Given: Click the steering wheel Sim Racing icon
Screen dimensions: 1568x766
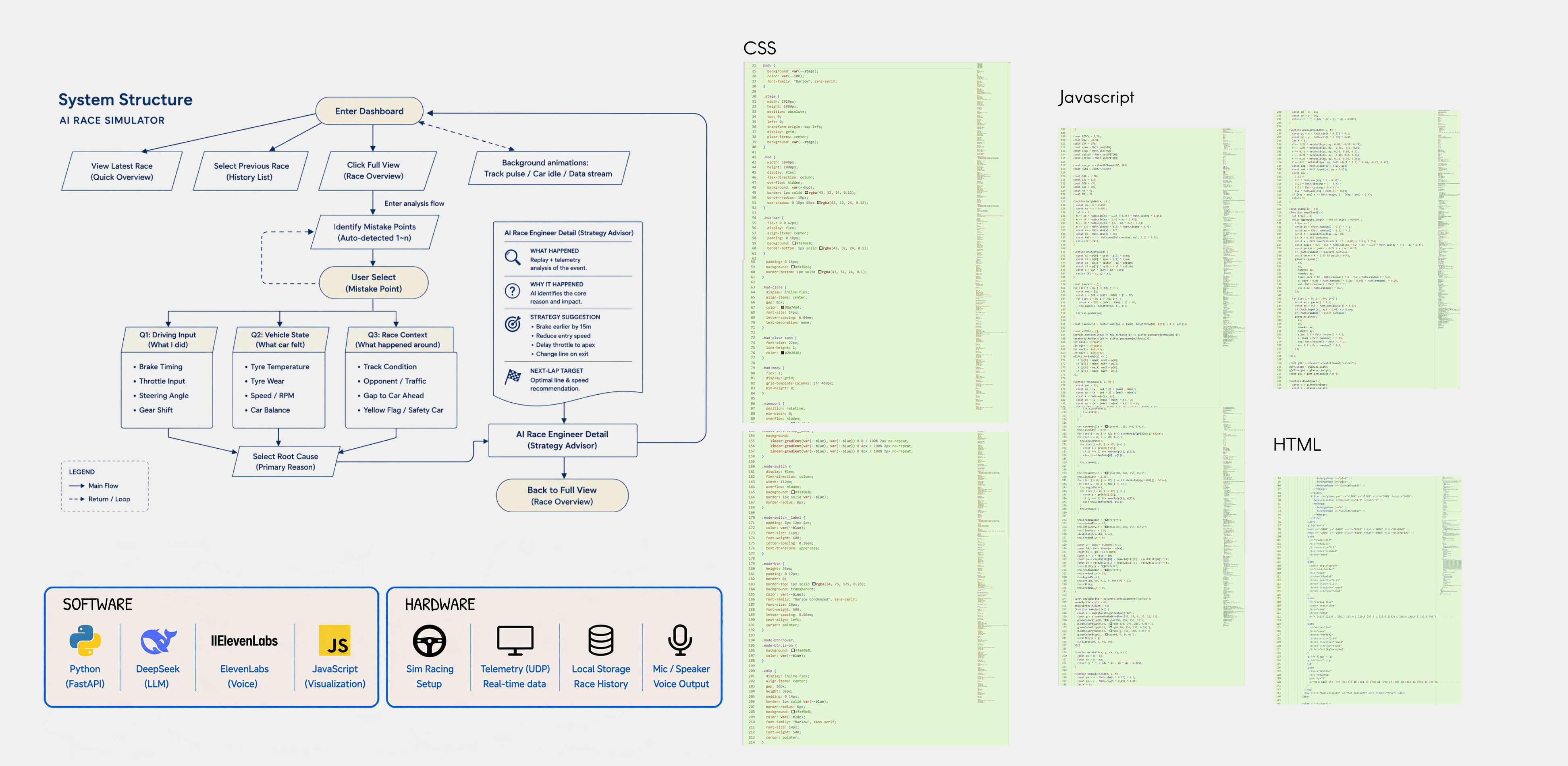Looking at the screenshot, I should [430, 641].
